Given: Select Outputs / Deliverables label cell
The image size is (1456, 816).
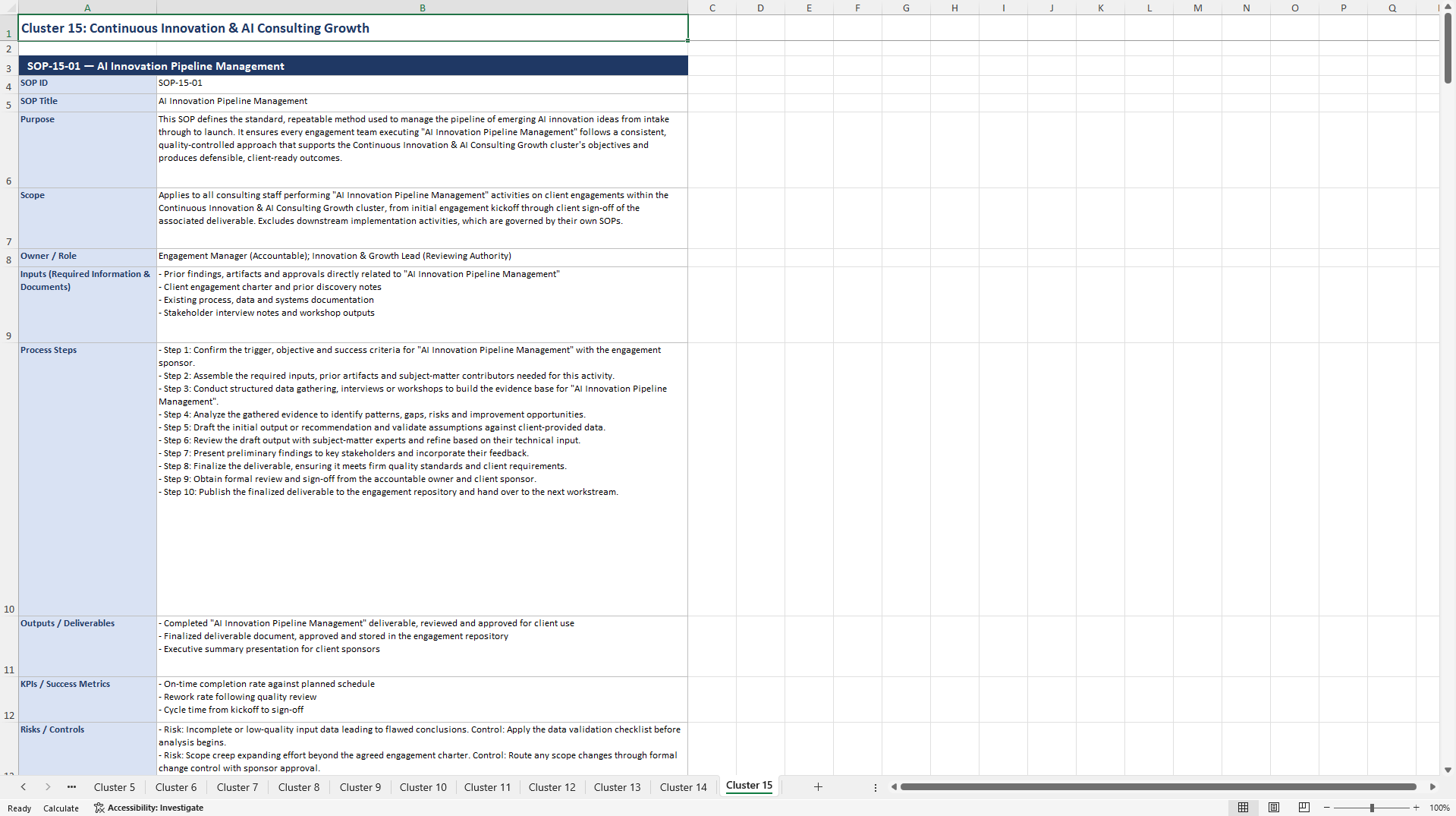Looking at the screenshot, I should pyautogui.click(x=87, y=646).
